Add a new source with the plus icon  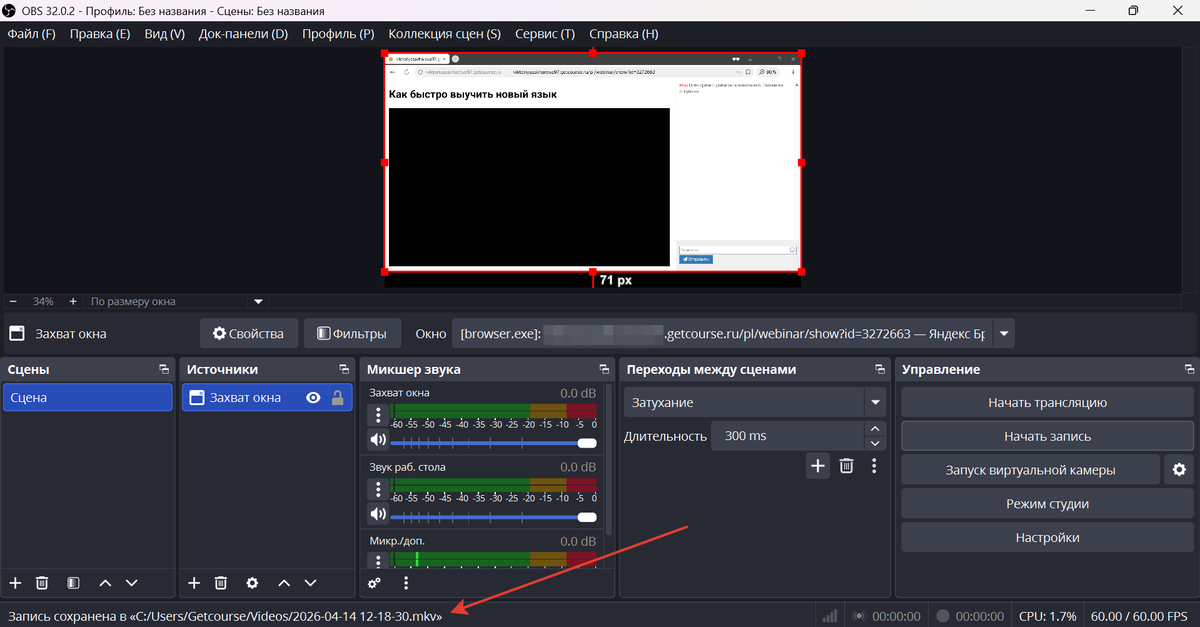[x=195, y=583]
